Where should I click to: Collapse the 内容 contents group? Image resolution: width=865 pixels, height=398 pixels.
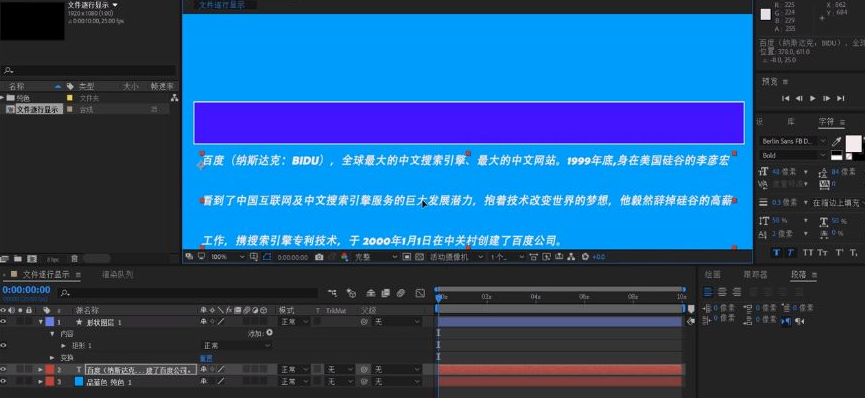(x=52, y=333)
